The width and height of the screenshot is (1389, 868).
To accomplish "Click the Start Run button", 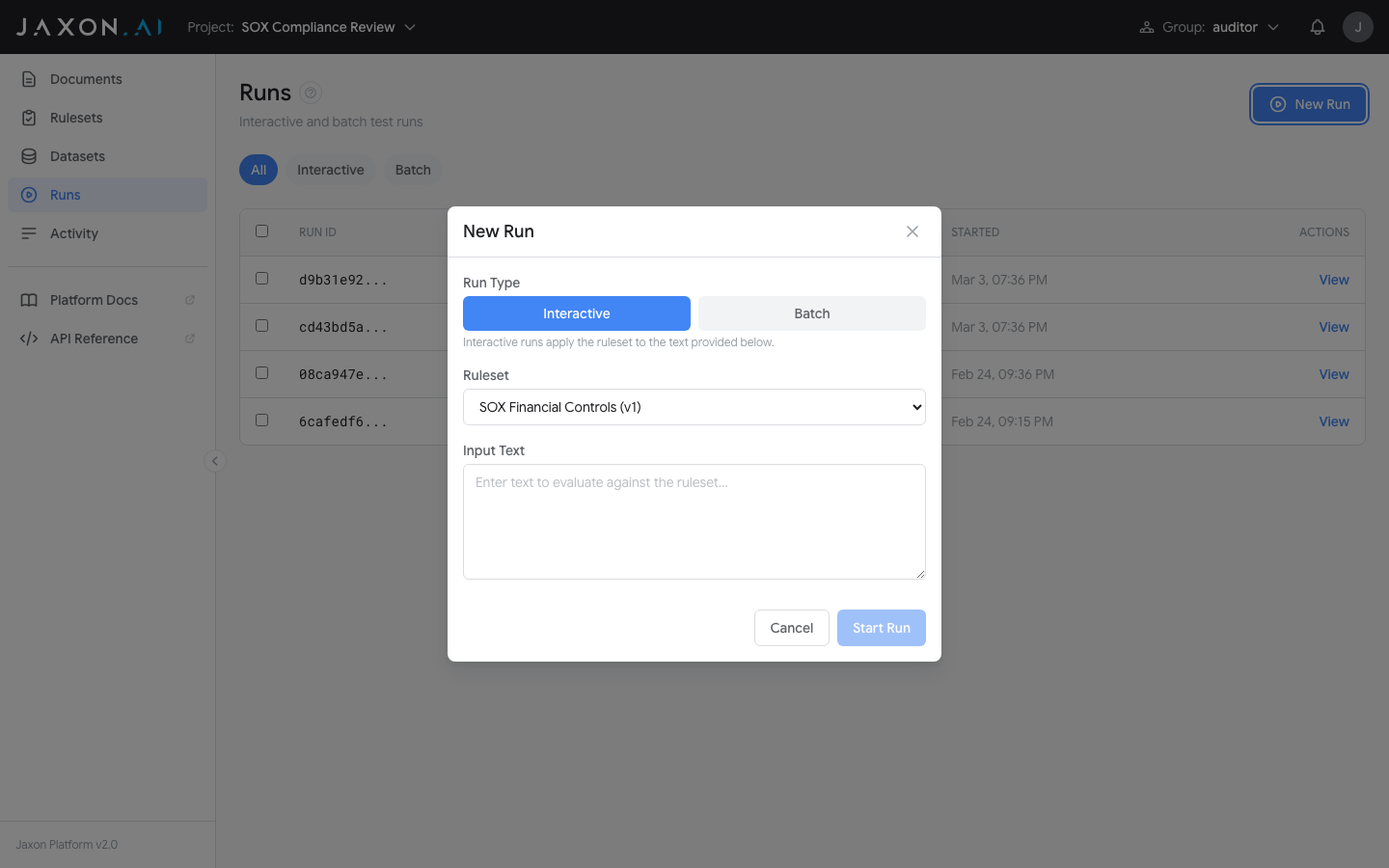I will (x=881, y=628).
